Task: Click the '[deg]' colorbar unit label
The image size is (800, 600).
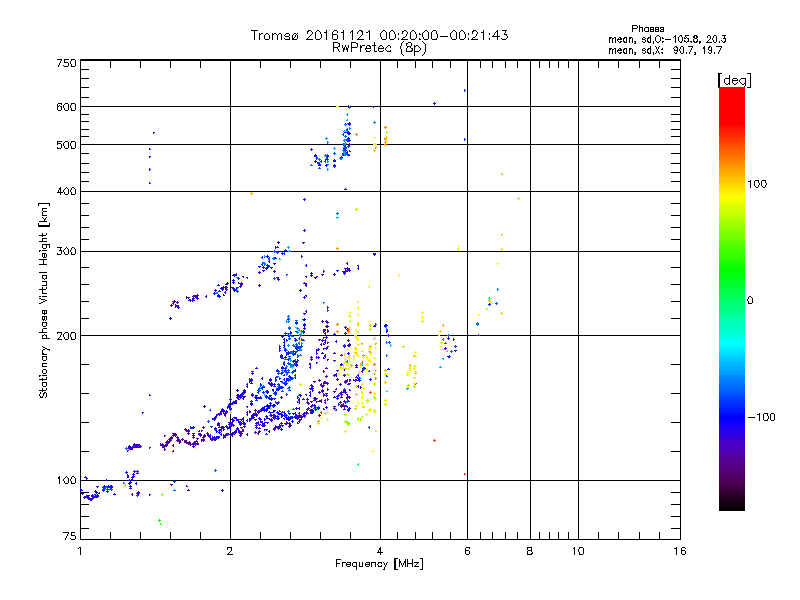Action: [x=734, y=81]
